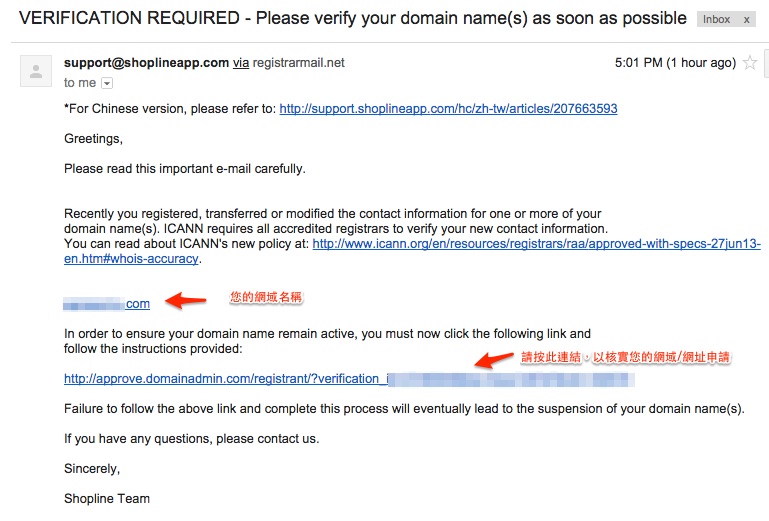The height and width of the screenshot is (521, 769).
Task: Click the red Chinese annotation near verification link
Action: click(625, 357)
